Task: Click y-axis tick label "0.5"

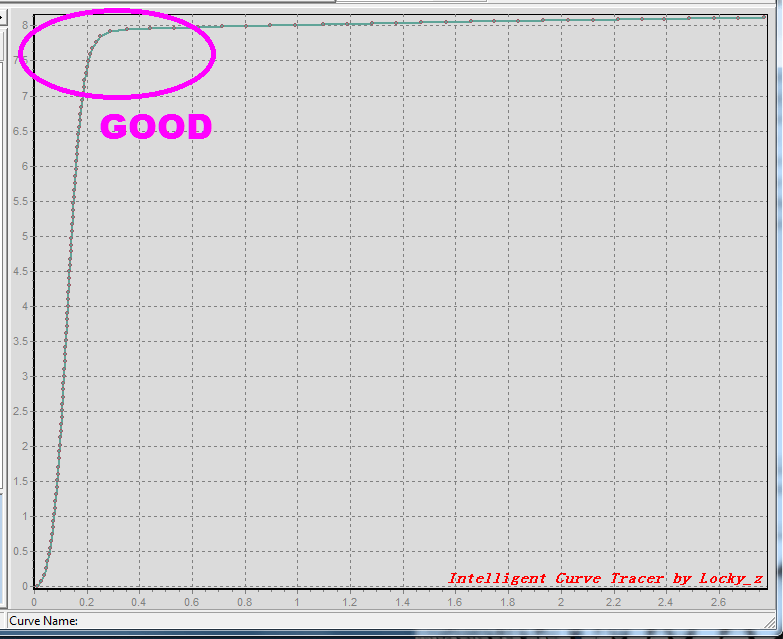Action: pos(21,551)
